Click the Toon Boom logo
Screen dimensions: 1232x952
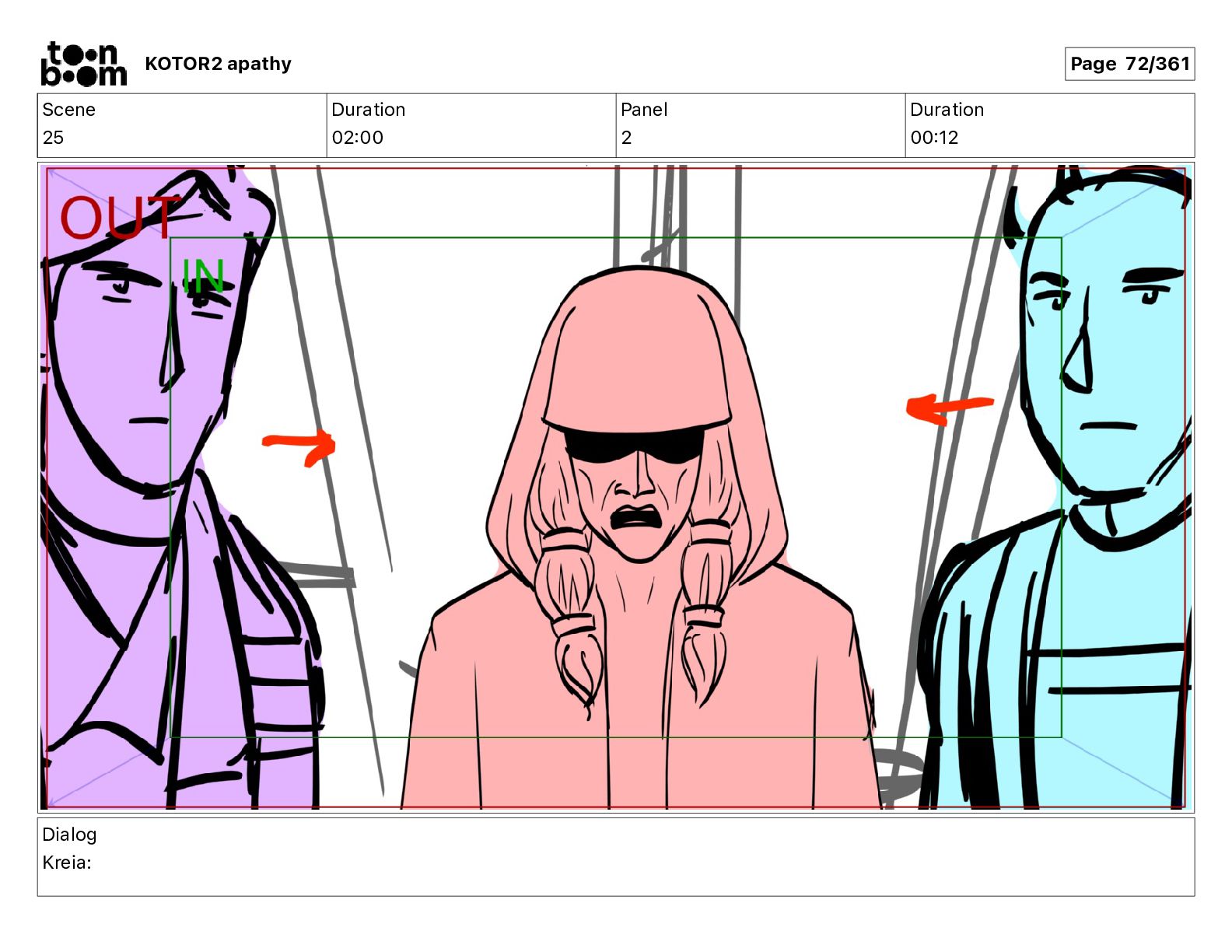coord(83,64)
